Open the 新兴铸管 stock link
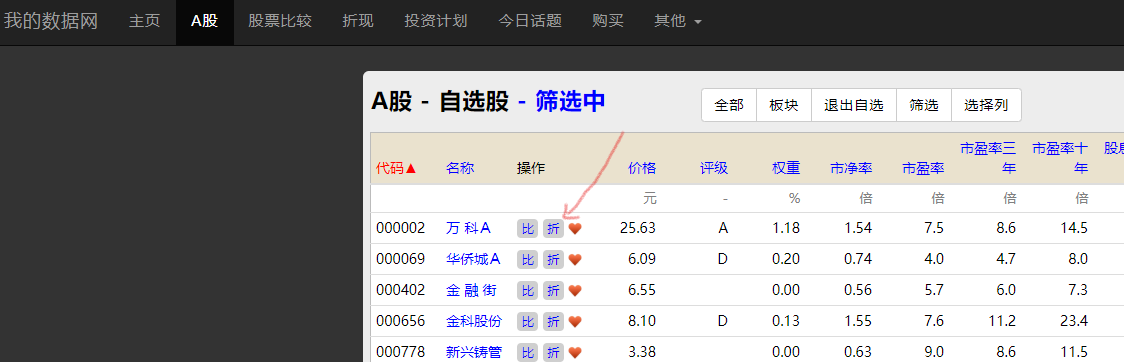 click(x=474, y=352)
